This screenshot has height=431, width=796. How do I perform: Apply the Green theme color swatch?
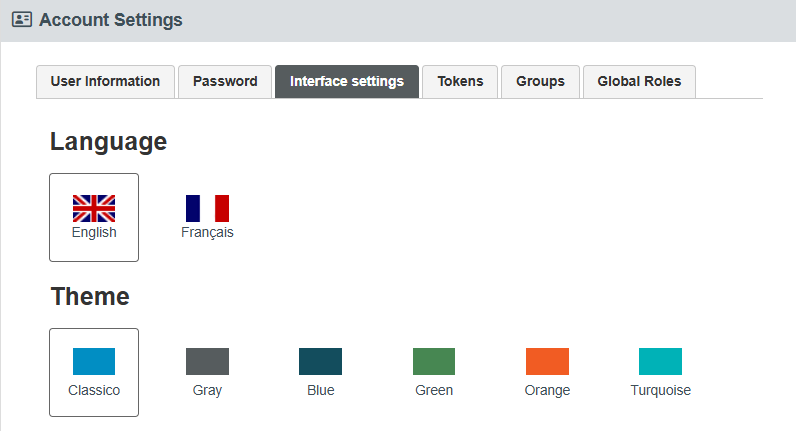pyautogui.click(x=434, y=361)
